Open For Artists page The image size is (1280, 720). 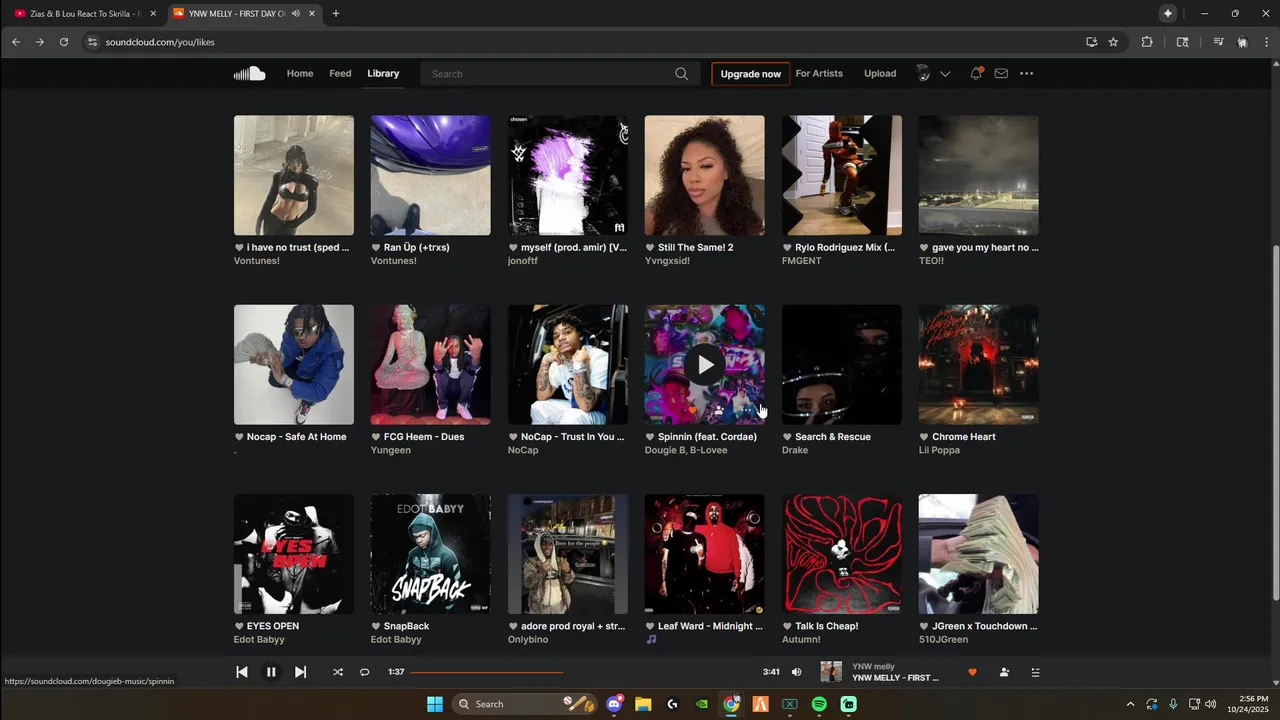point(819,73)
